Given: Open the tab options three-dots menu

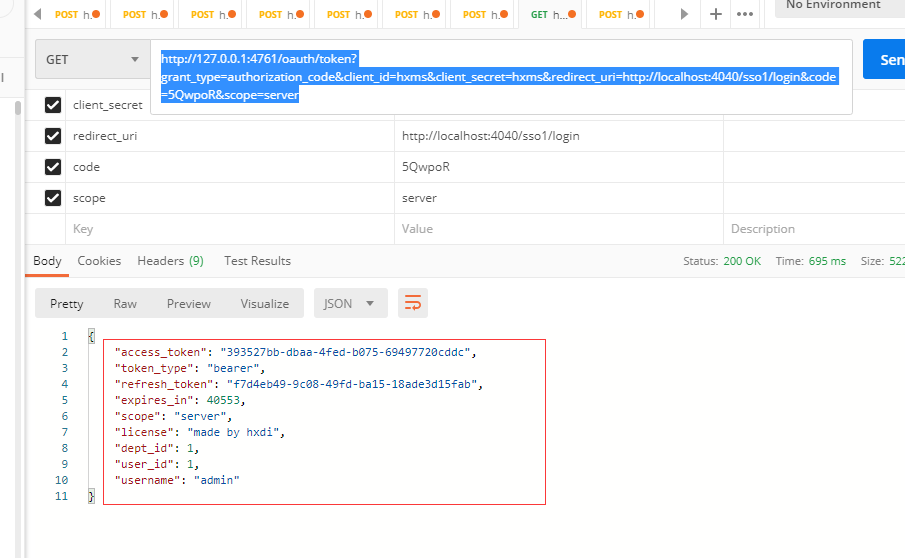Looking at the screenshot, I should coord(745,14).
